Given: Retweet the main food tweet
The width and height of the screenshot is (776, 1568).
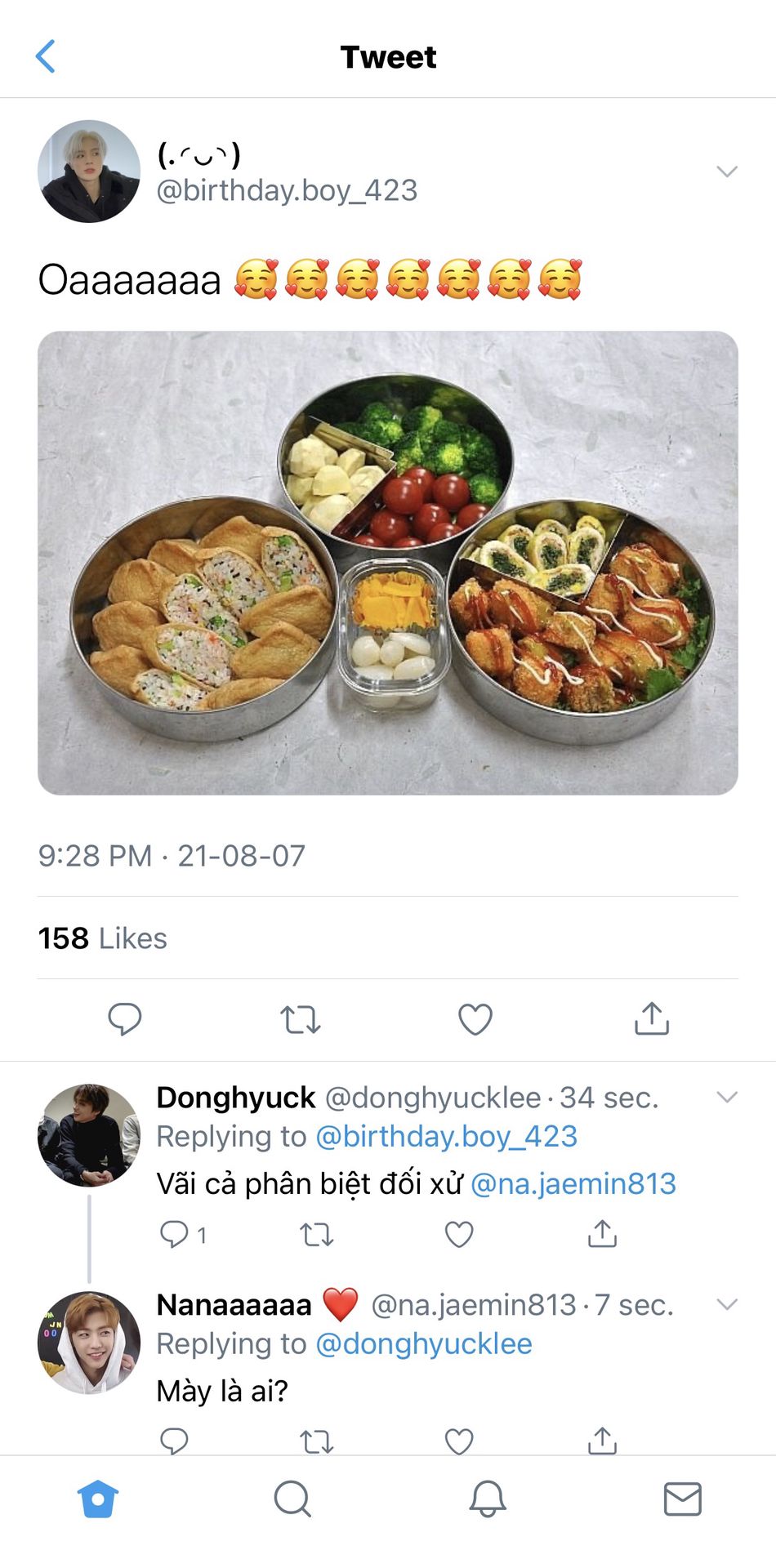Looking at the screenshot, I should tap(300, 1019).
